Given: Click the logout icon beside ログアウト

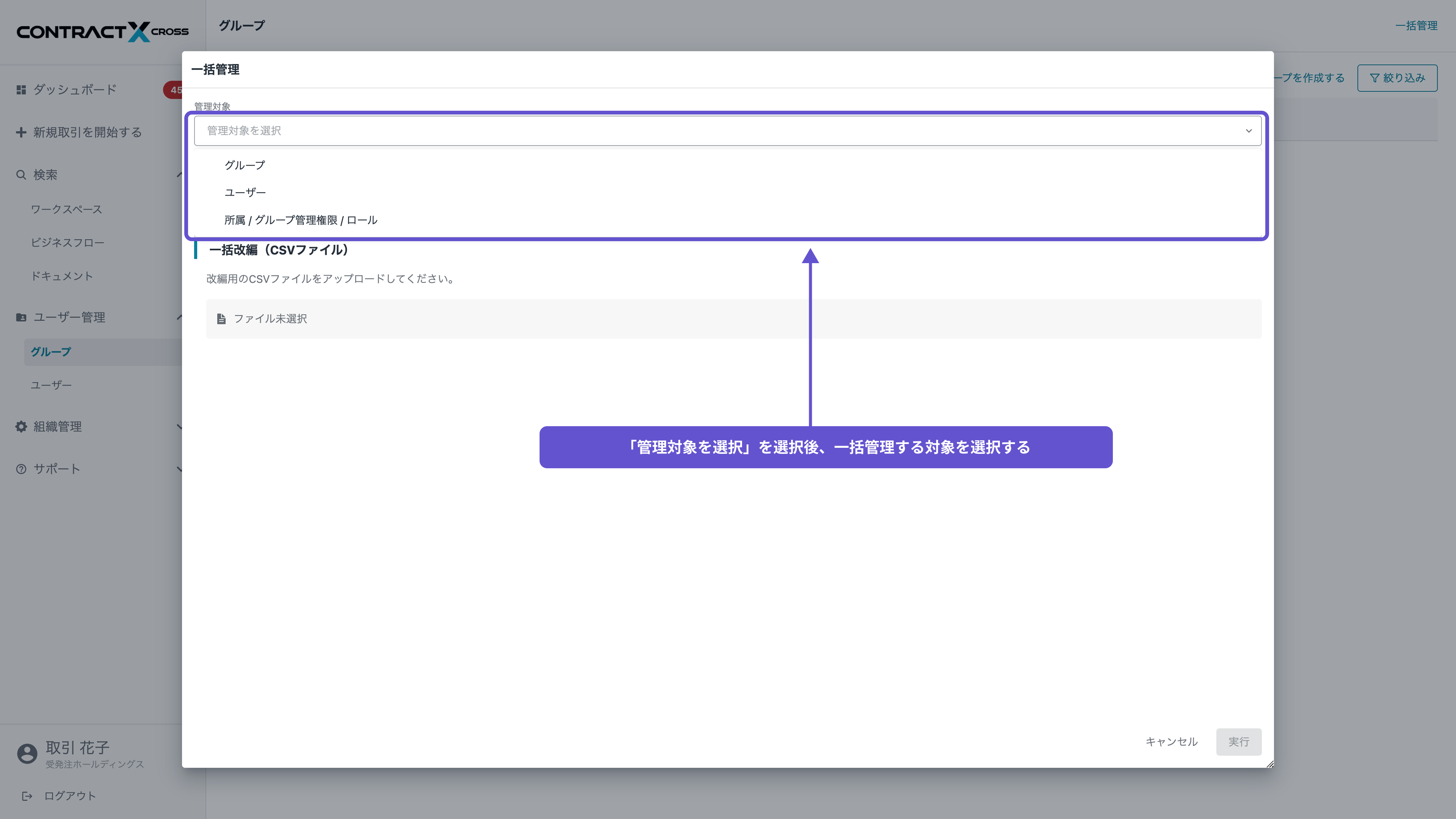Looking at the screenshot, I should pyautogui.click(x=28, y=795).
